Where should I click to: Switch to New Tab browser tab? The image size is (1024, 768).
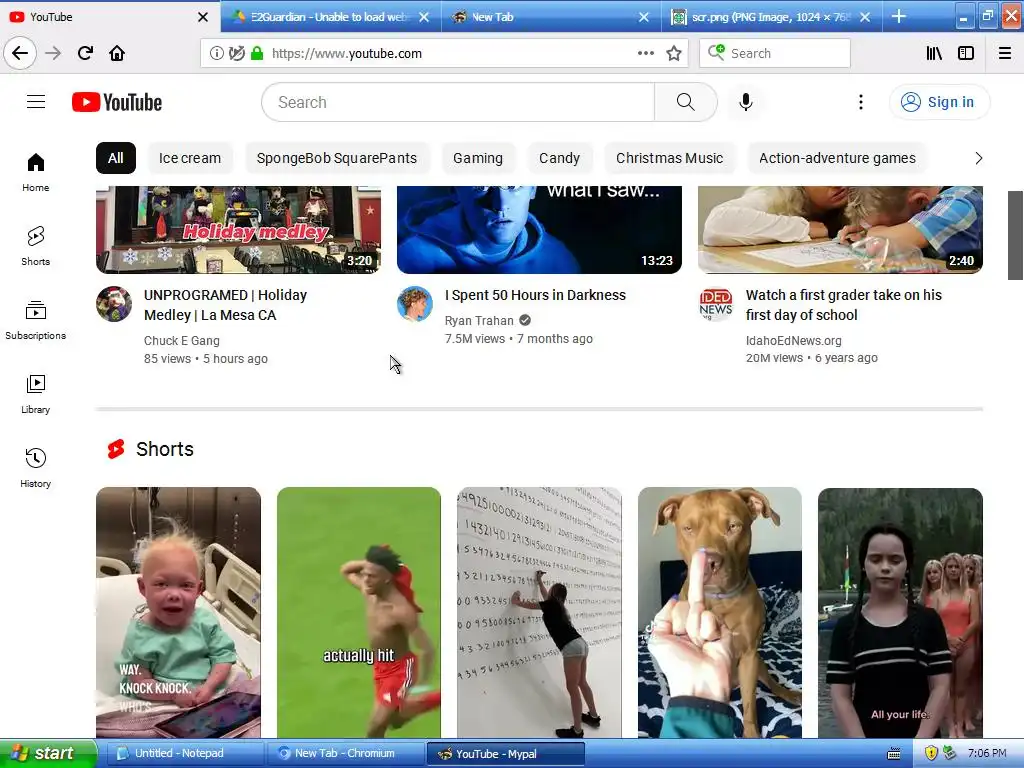tap(549, 17)
